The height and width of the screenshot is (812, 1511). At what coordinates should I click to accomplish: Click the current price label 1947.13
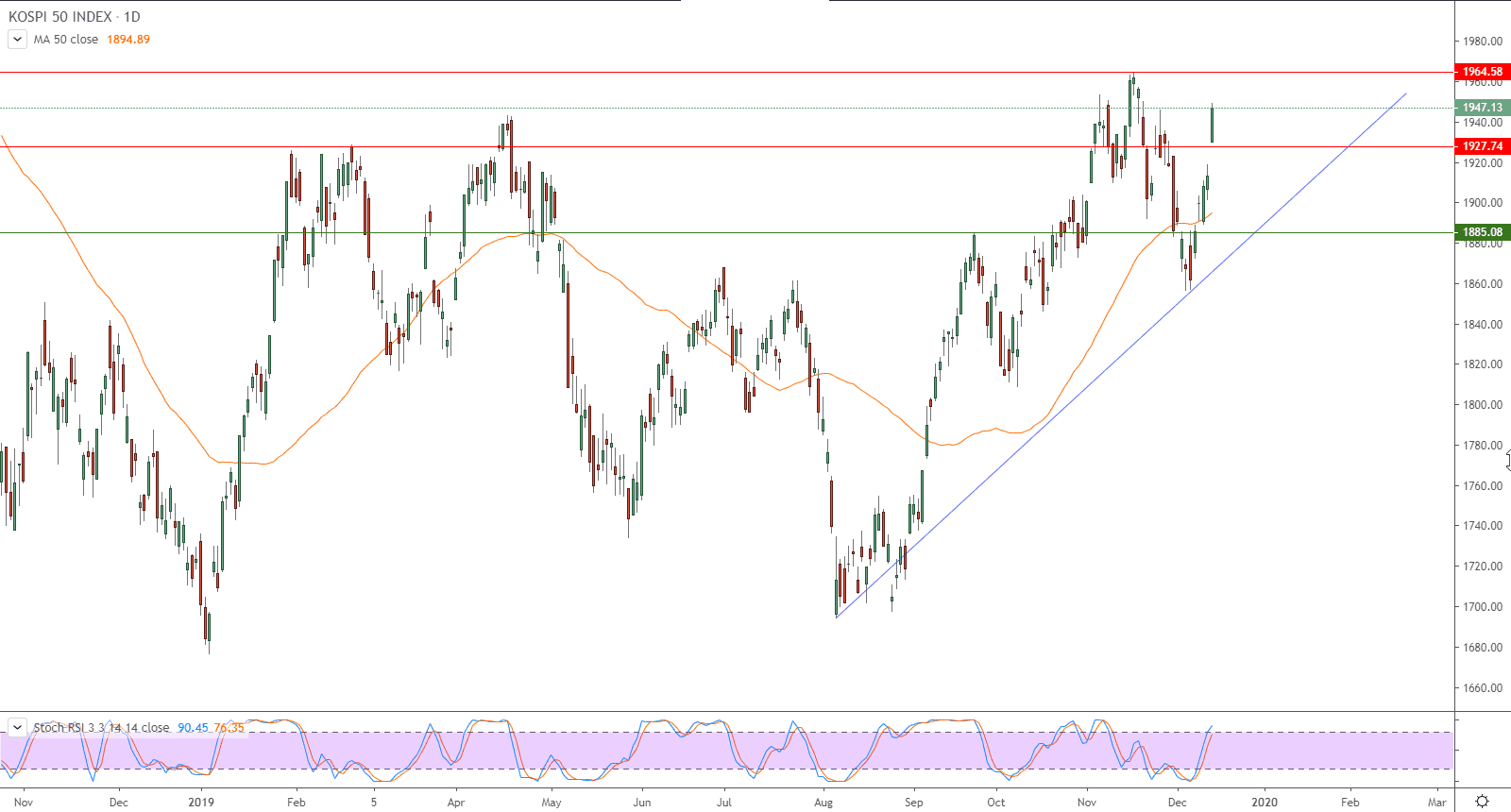click(1483, 108)
